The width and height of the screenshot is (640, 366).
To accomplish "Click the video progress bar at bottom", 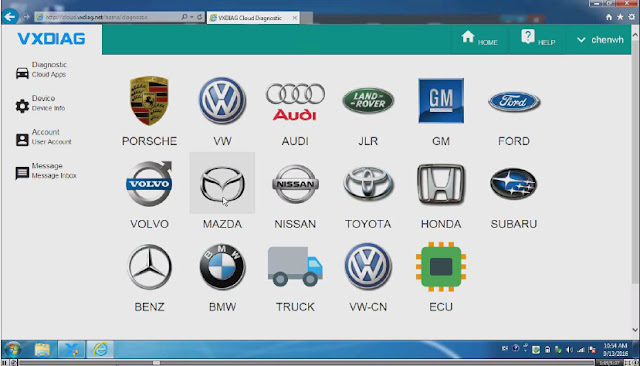I will pos(306,362).
